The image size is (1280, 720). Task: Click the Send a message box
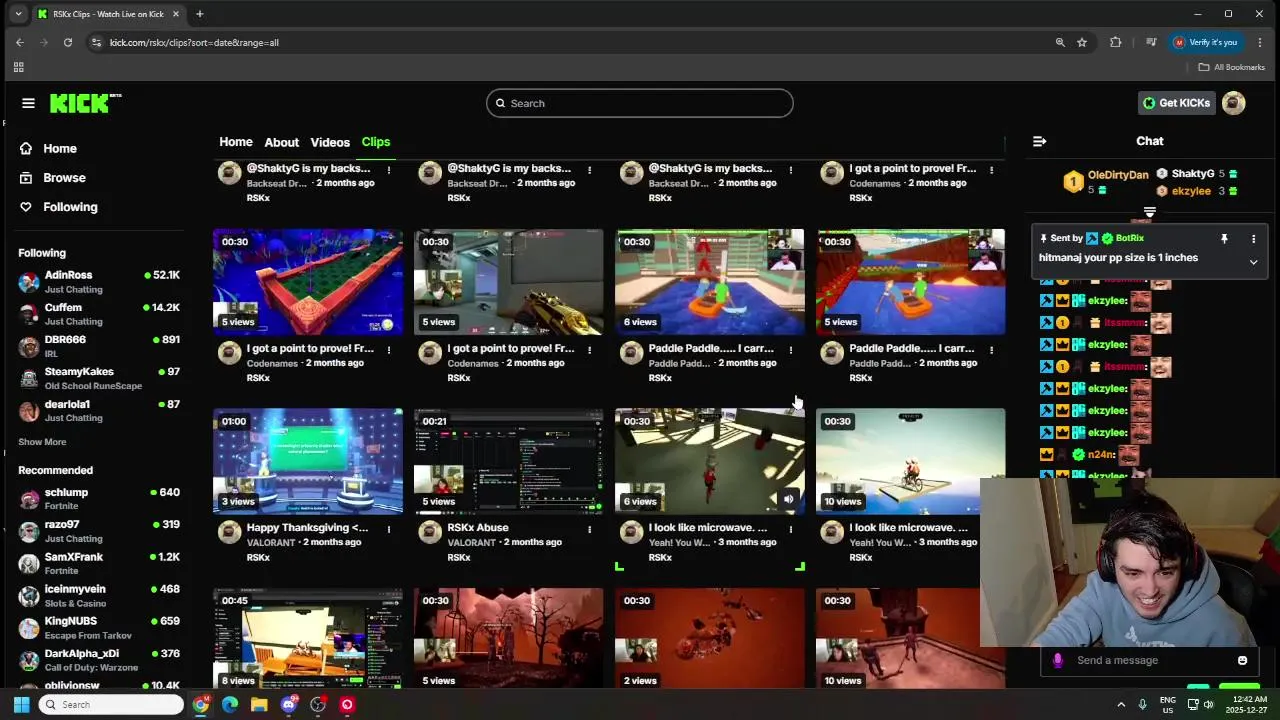pos(1148,660)
